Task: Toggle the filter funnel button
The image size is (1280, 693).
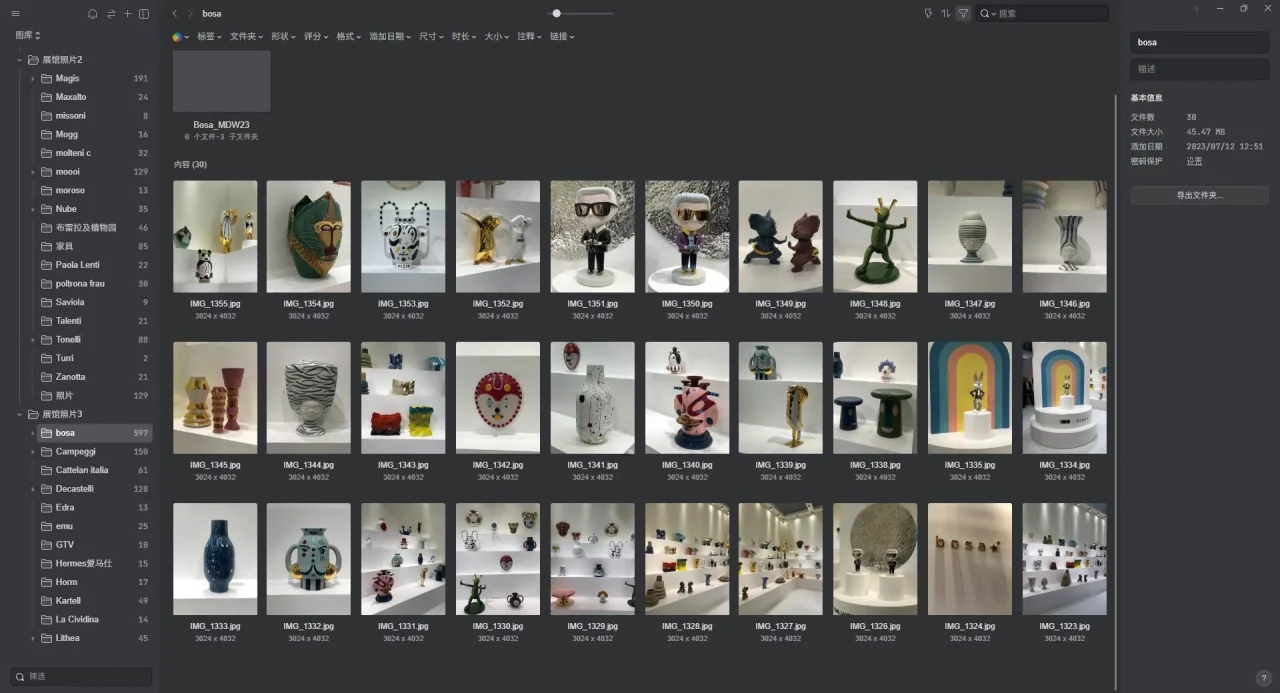Action: coord(963,14)
